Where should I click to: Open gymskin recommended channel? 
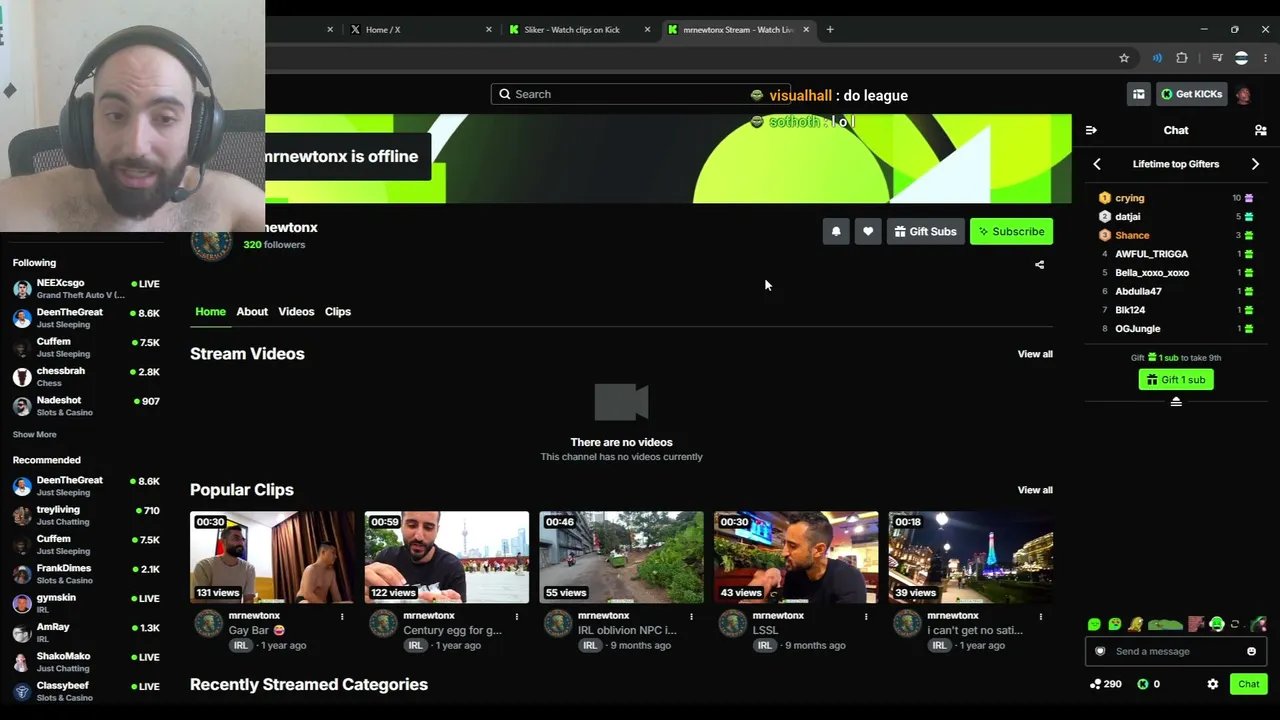86,603
